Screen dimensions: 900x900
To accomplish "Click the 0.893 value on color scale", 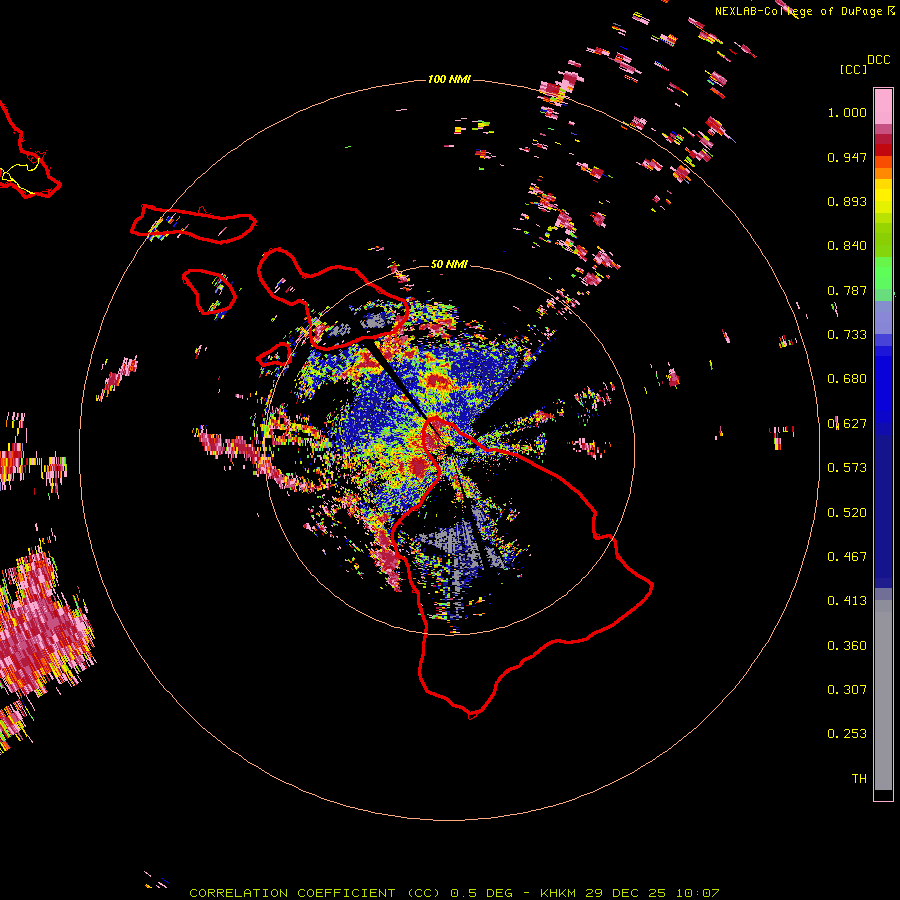I will (x=847, y=201).
